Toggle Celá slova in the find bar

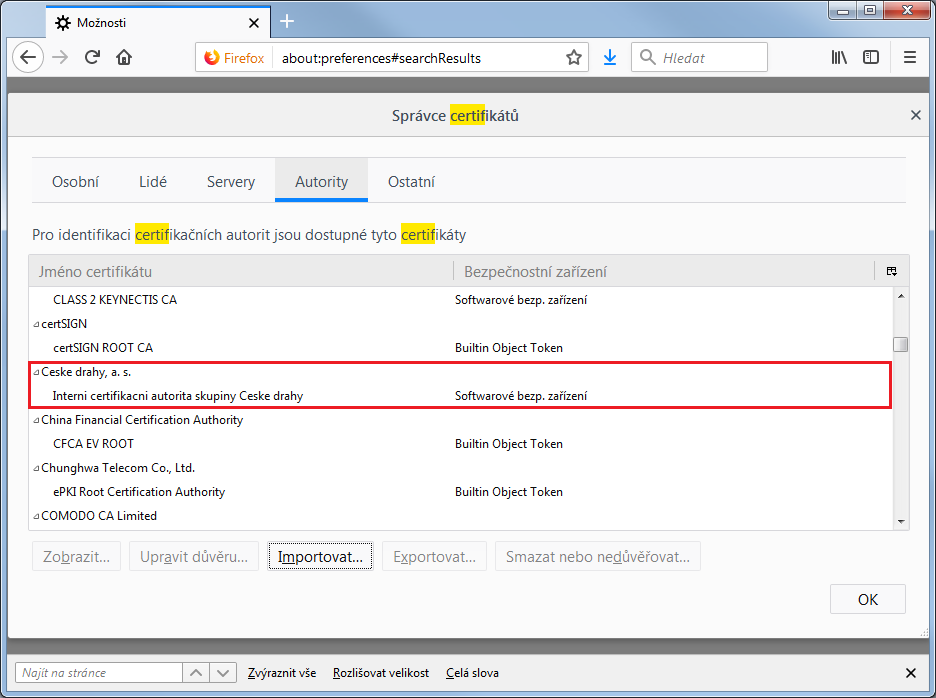click(x=472, y=673)
